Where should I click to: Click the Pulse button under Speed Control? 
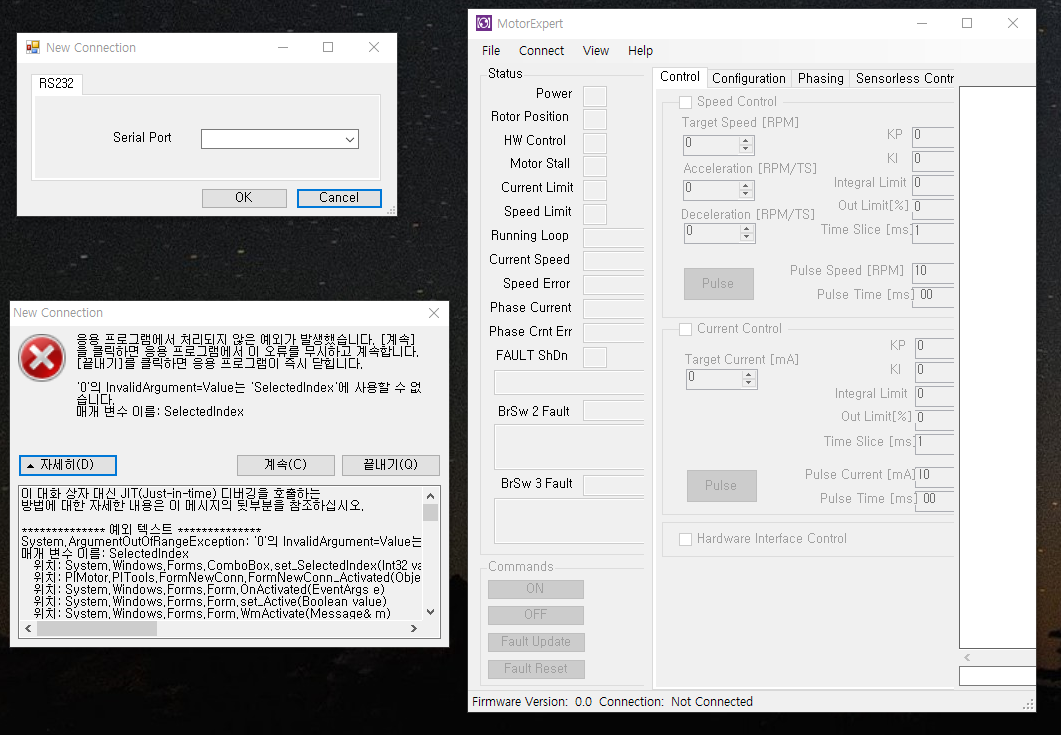(718, 284)
